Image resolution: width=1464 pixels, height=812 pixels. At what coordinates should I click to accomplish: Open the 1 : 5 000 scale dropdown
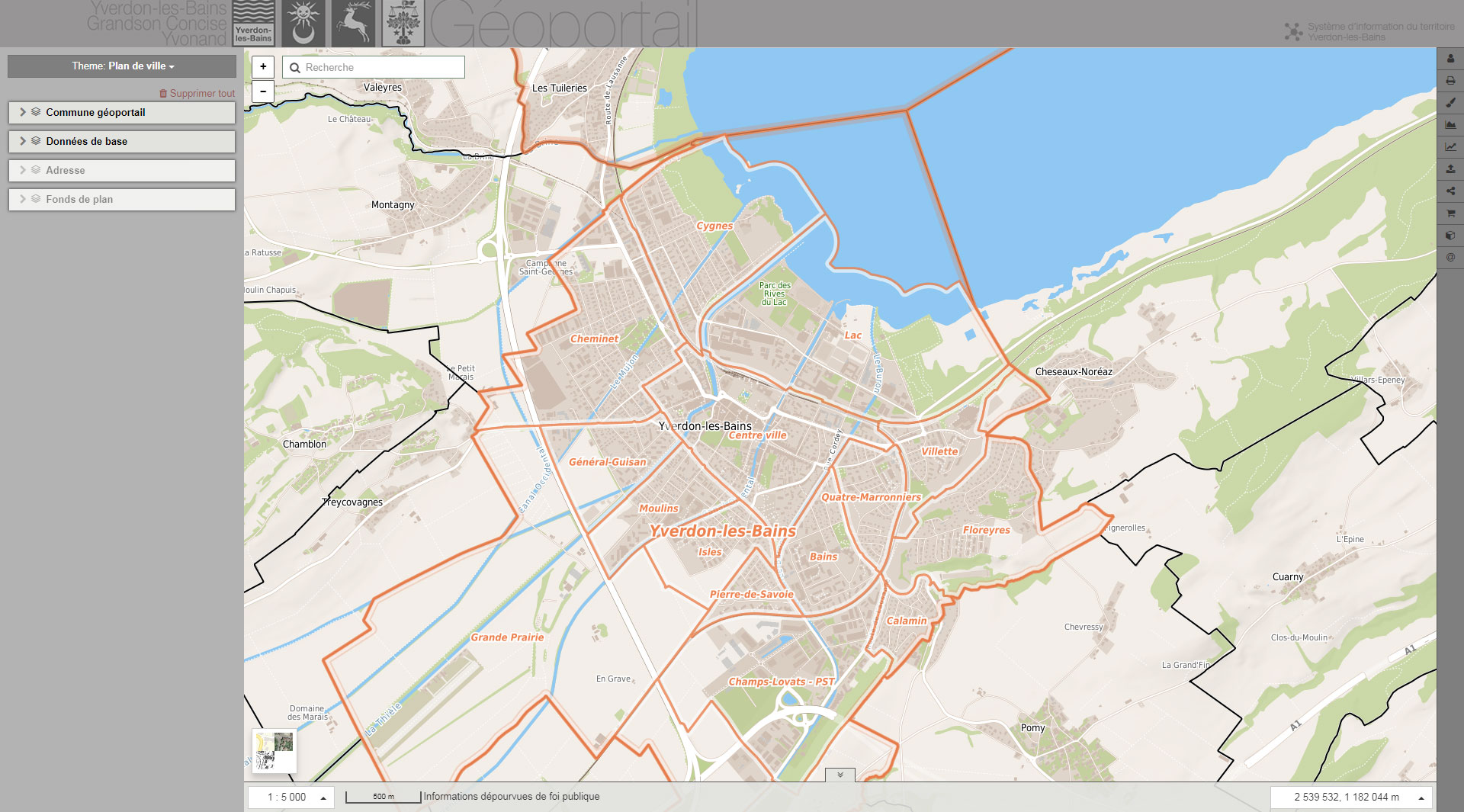(292, 798)
